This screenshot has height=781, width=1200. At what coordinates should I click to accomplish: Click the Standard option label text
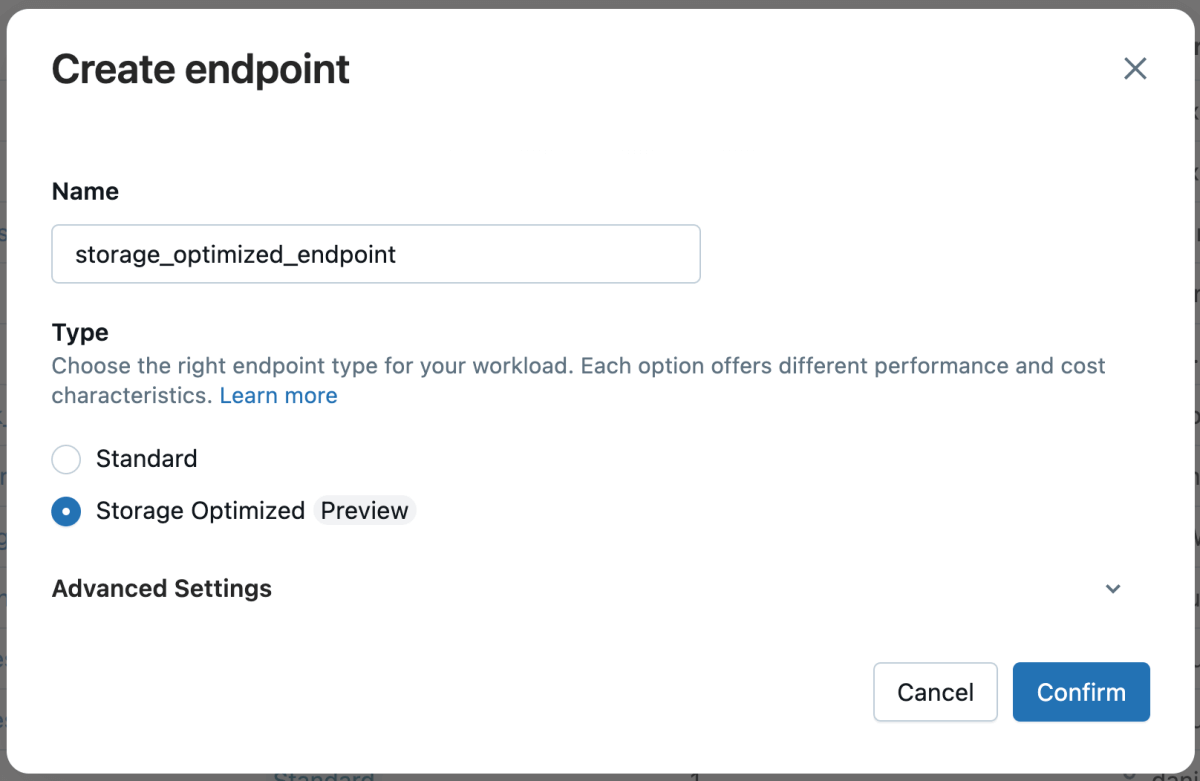[x=146, y=459]
